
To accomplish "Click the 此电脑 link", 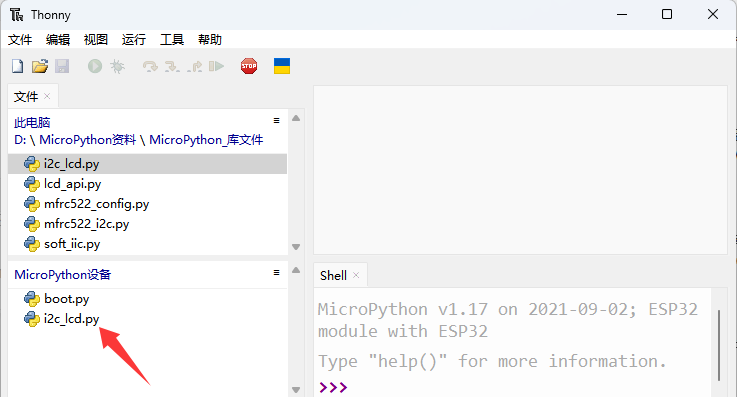I will point(32,122).
